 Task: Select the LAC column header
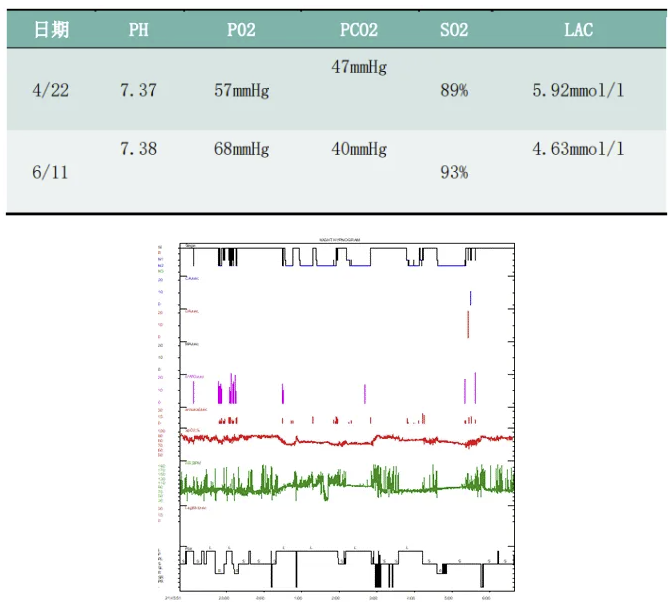tap(578, 30)
